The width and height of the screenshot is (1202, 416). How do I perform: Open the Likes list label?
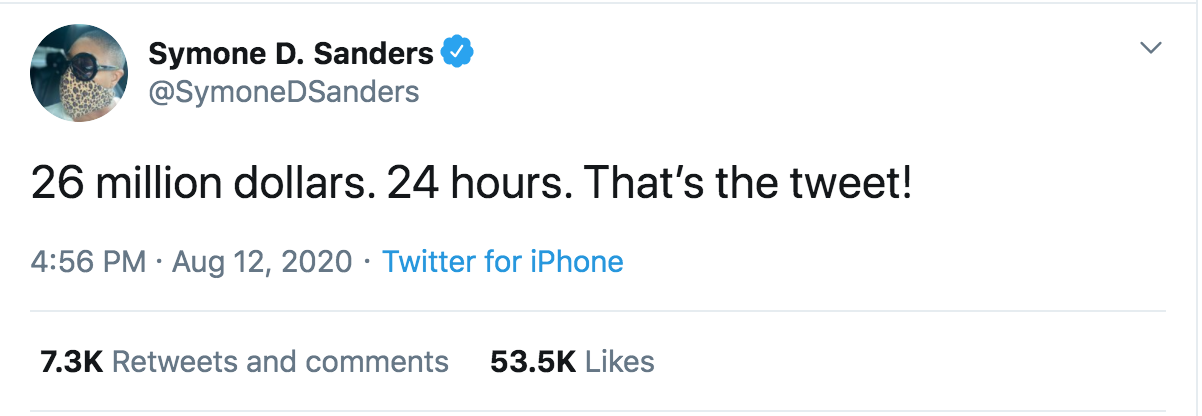coord(620,361)
